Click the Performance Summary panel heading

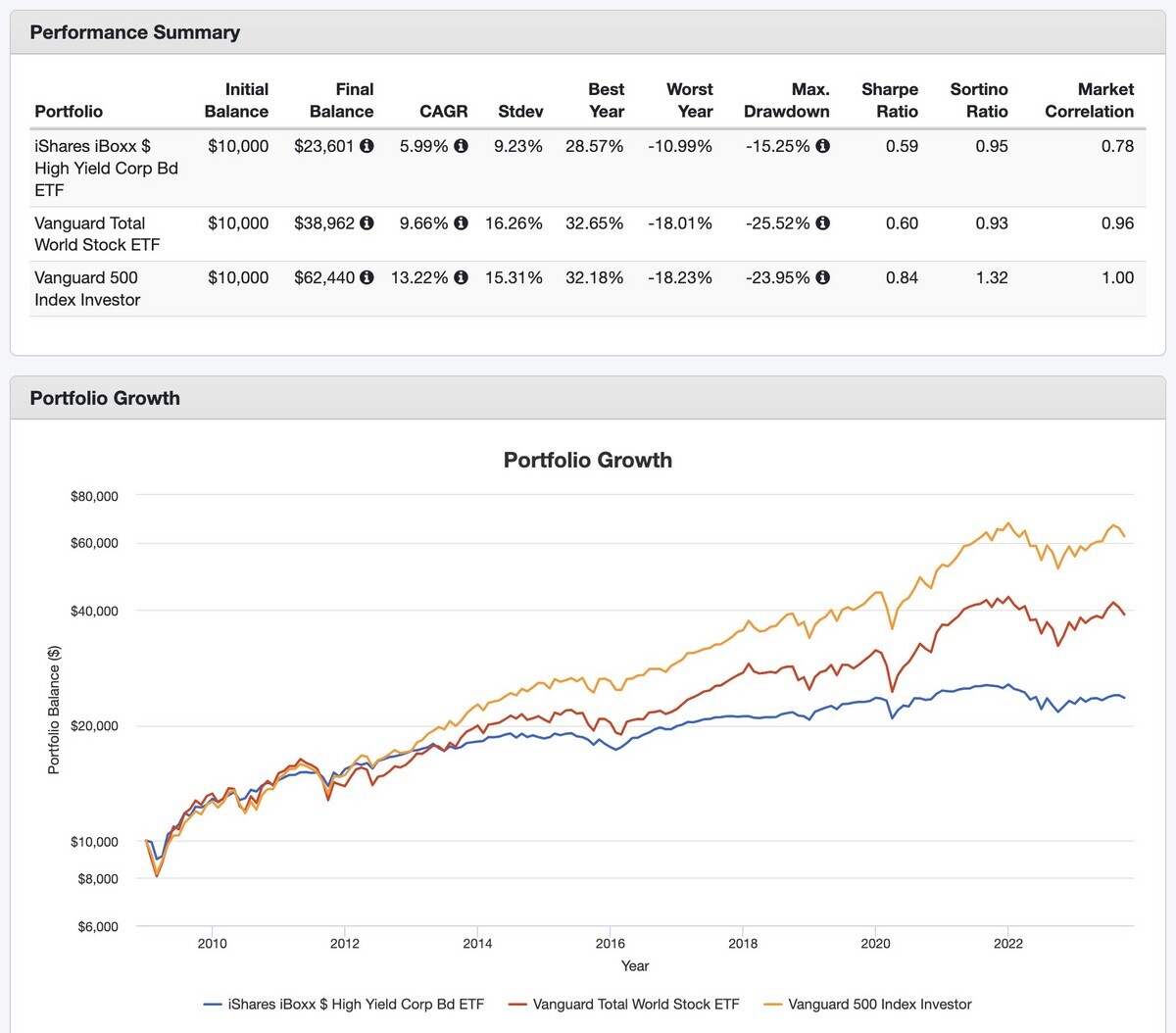[x=135, y=32]
